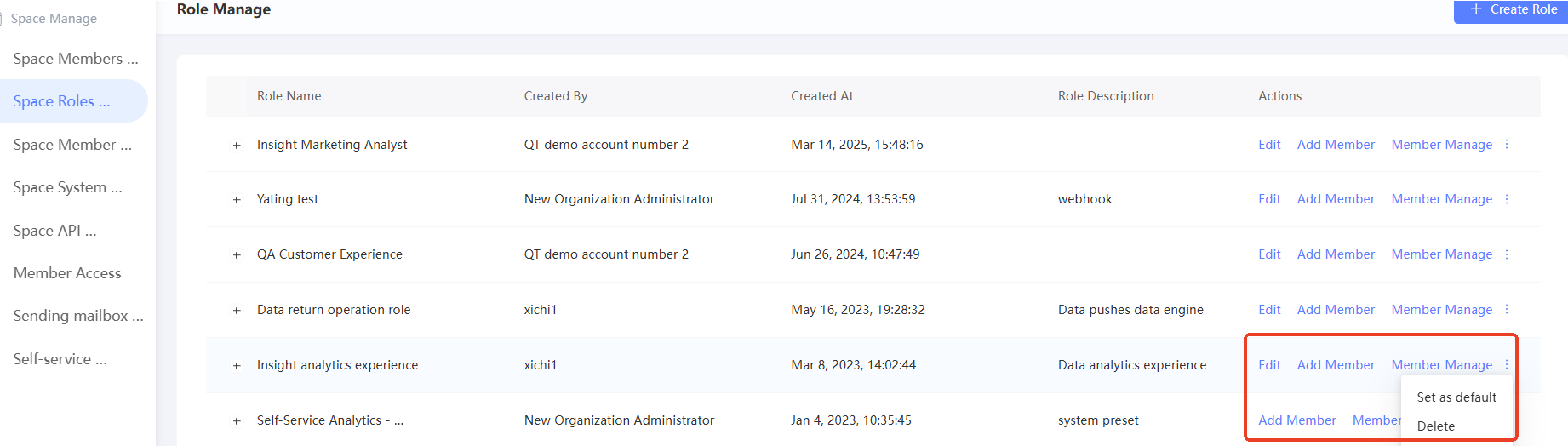Expand the Data return operation role row

237,311
